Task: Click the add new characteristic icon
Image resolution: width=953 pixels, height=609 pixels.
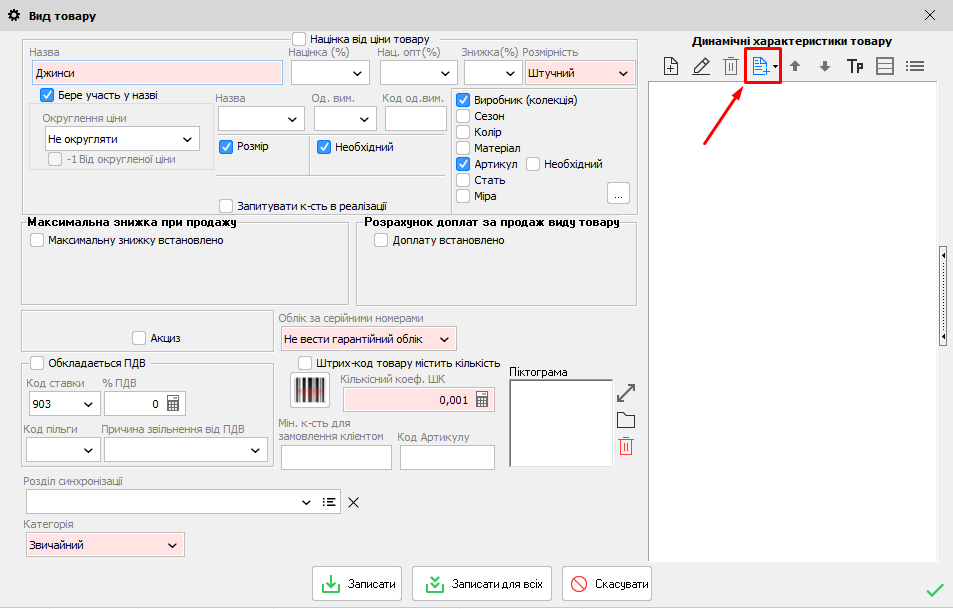Action: click(671, 66)
